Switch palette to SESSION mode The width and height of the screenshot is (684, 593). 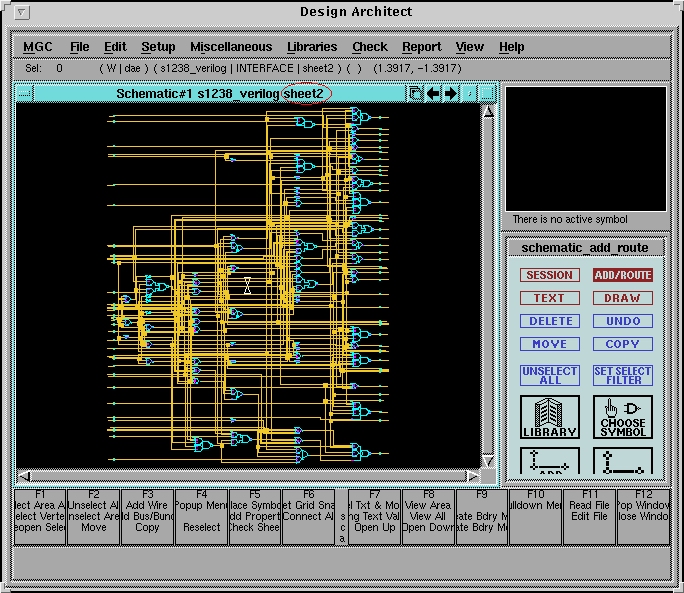549,275
